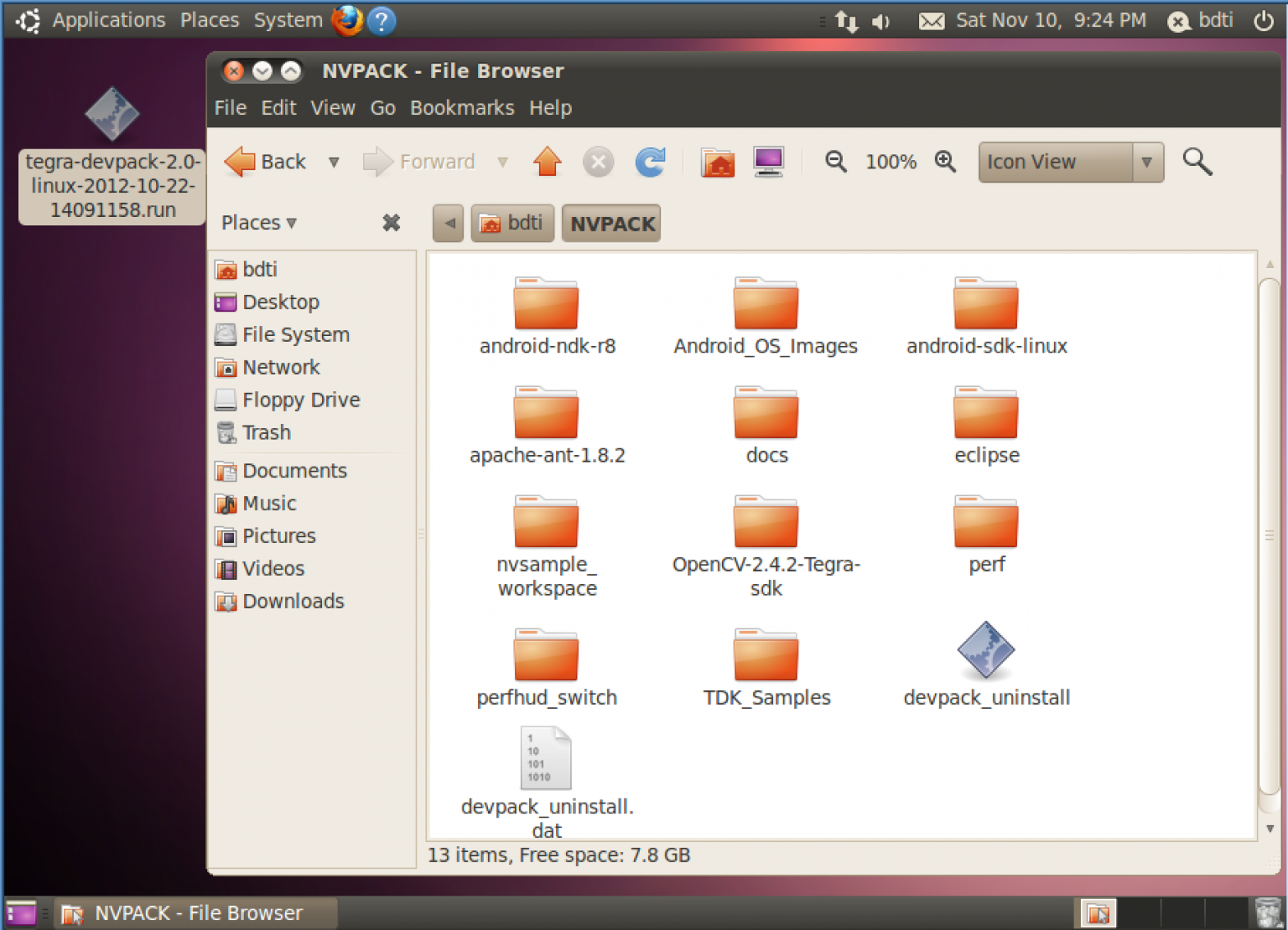The height and width of the screenshot is (930, 1288).
Task: Open the Bookmarks menu
Action: 462,108
